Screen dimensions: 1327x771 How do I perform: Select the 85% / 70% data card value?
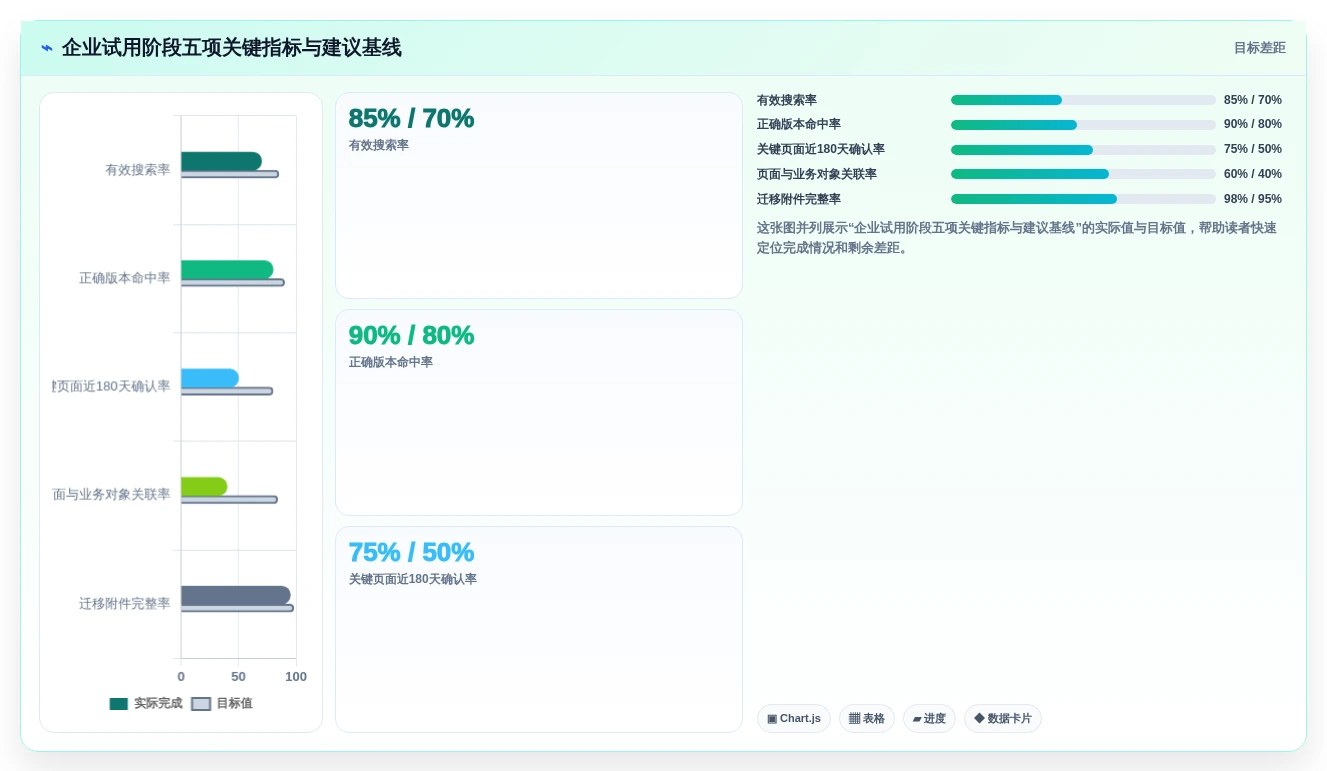[411, 118]
